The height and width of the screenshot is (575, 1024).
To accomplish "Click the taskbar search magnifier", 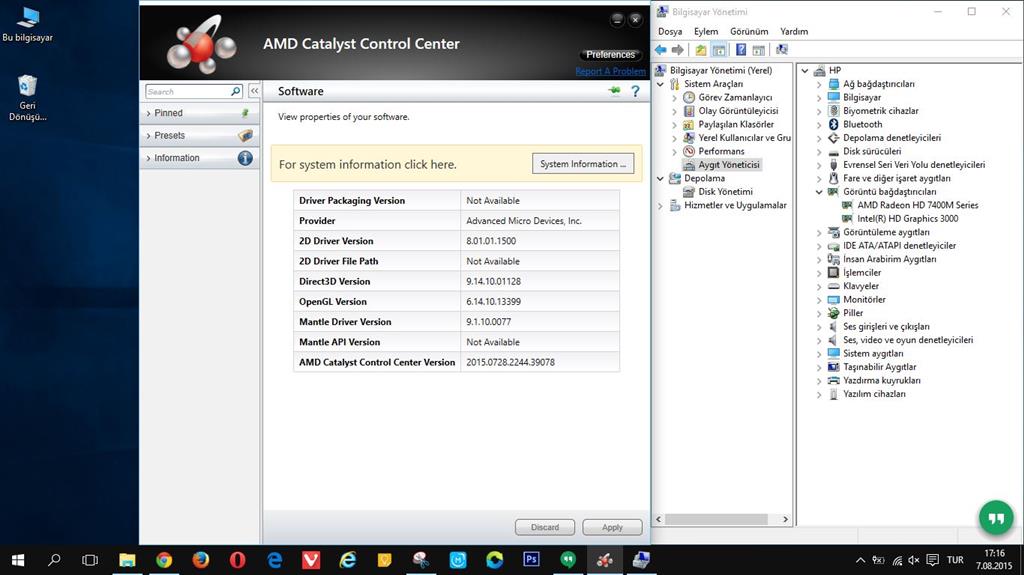I will click(x=54, y=560).
